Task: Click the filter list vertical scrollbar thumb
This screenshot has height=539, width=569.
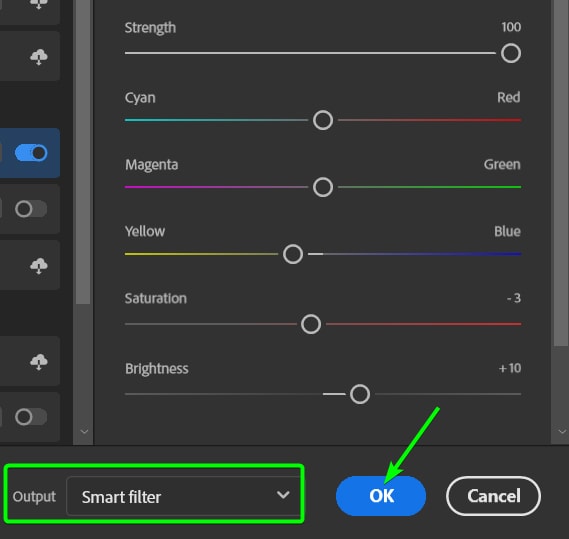Action: 83,152
